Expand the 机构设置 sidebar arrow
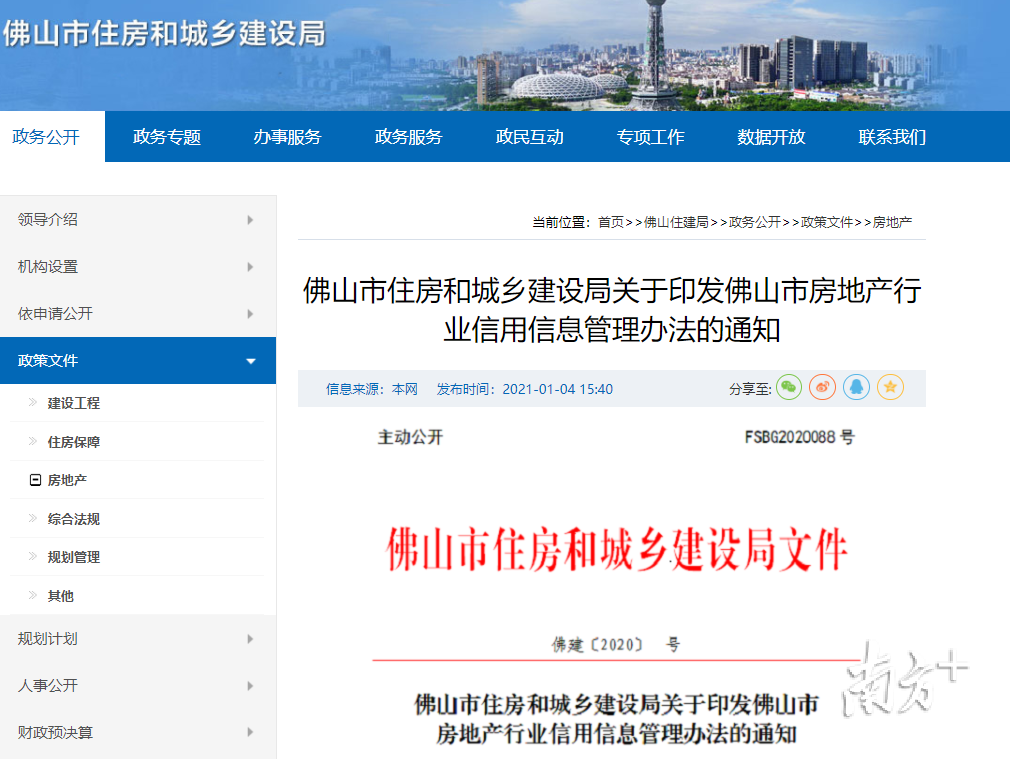Viewport: 1010px width, 759px height. [250, 267]
